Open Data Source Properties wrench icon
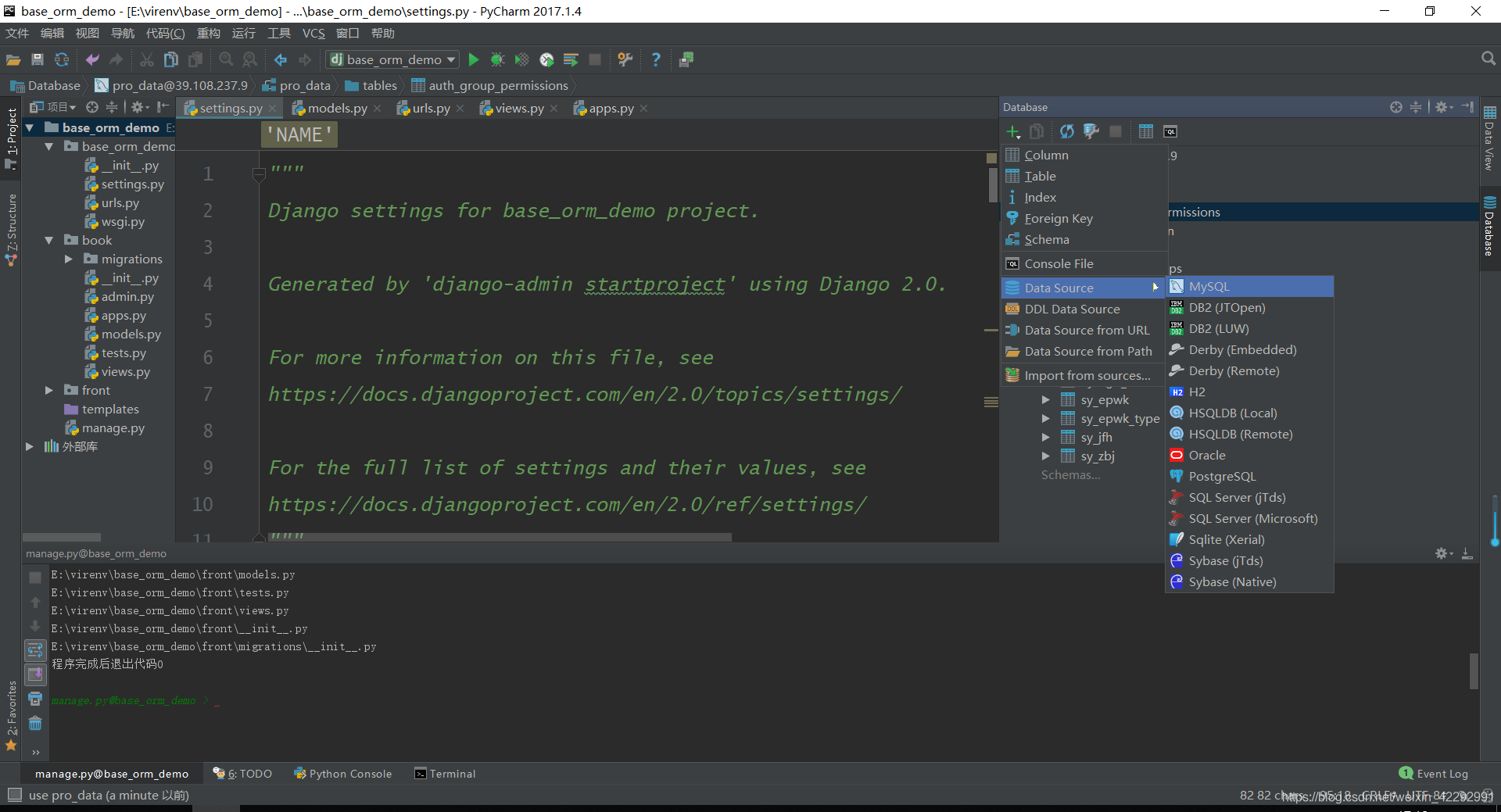The width and height of the screenshot is (1501, 812). (x=1091, y=131)
